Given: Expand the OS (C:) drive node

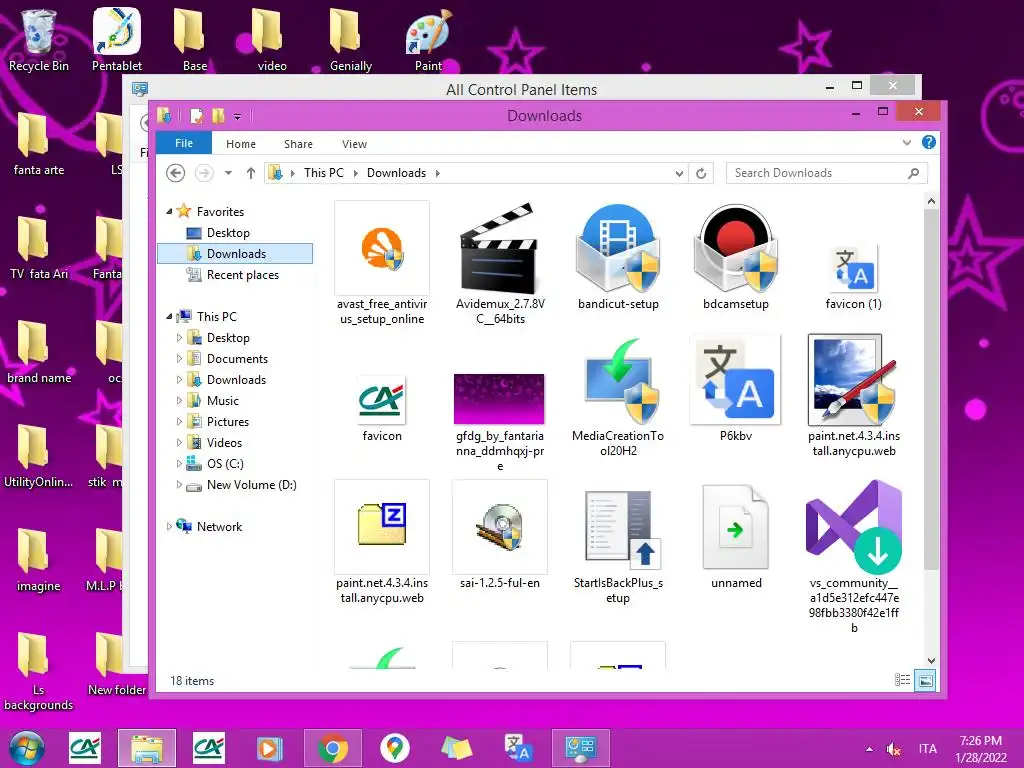Looking at the screenshot, I should [x=179, y=464].
